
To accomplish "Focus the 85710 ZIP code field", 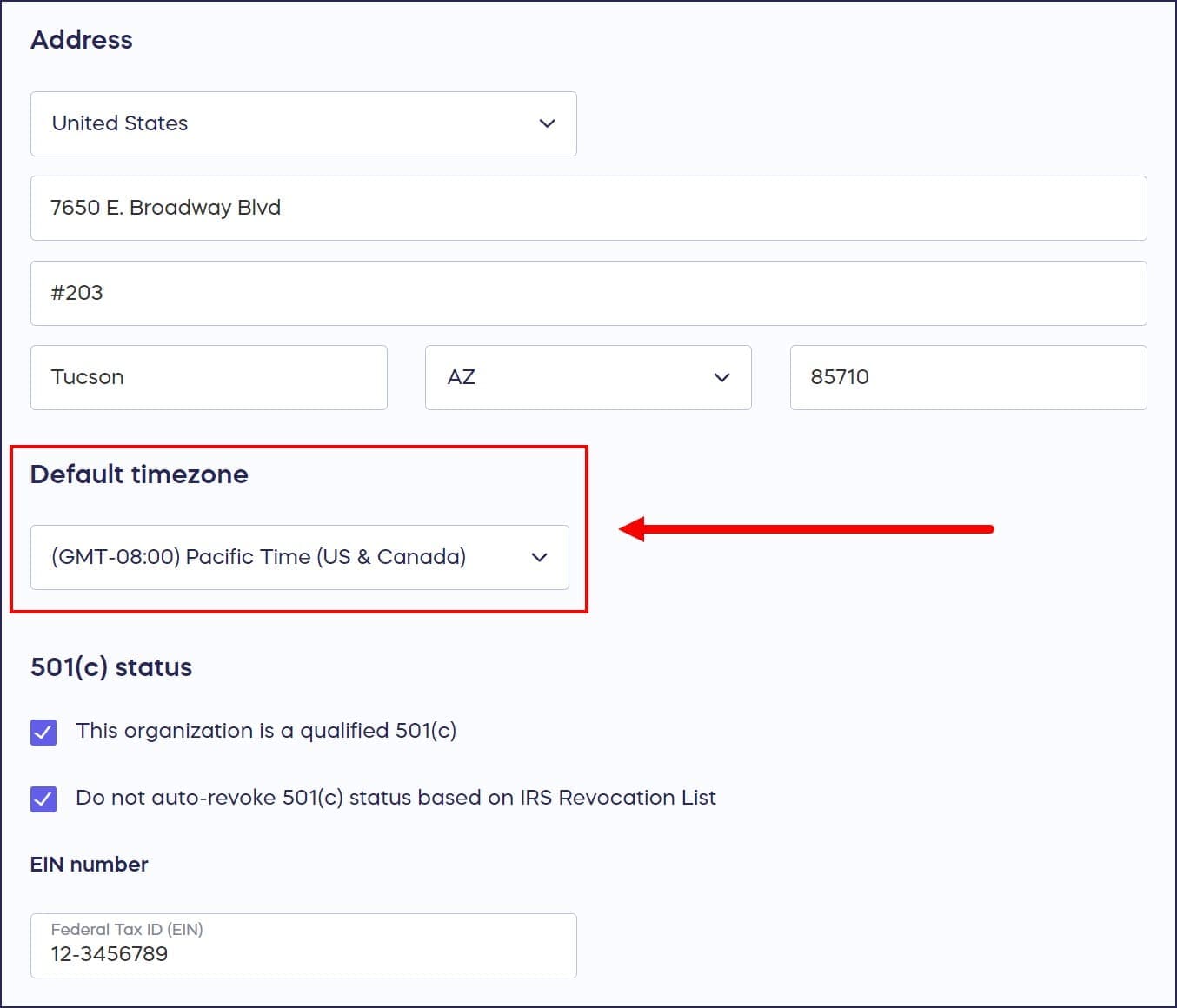I will (968, 378).
